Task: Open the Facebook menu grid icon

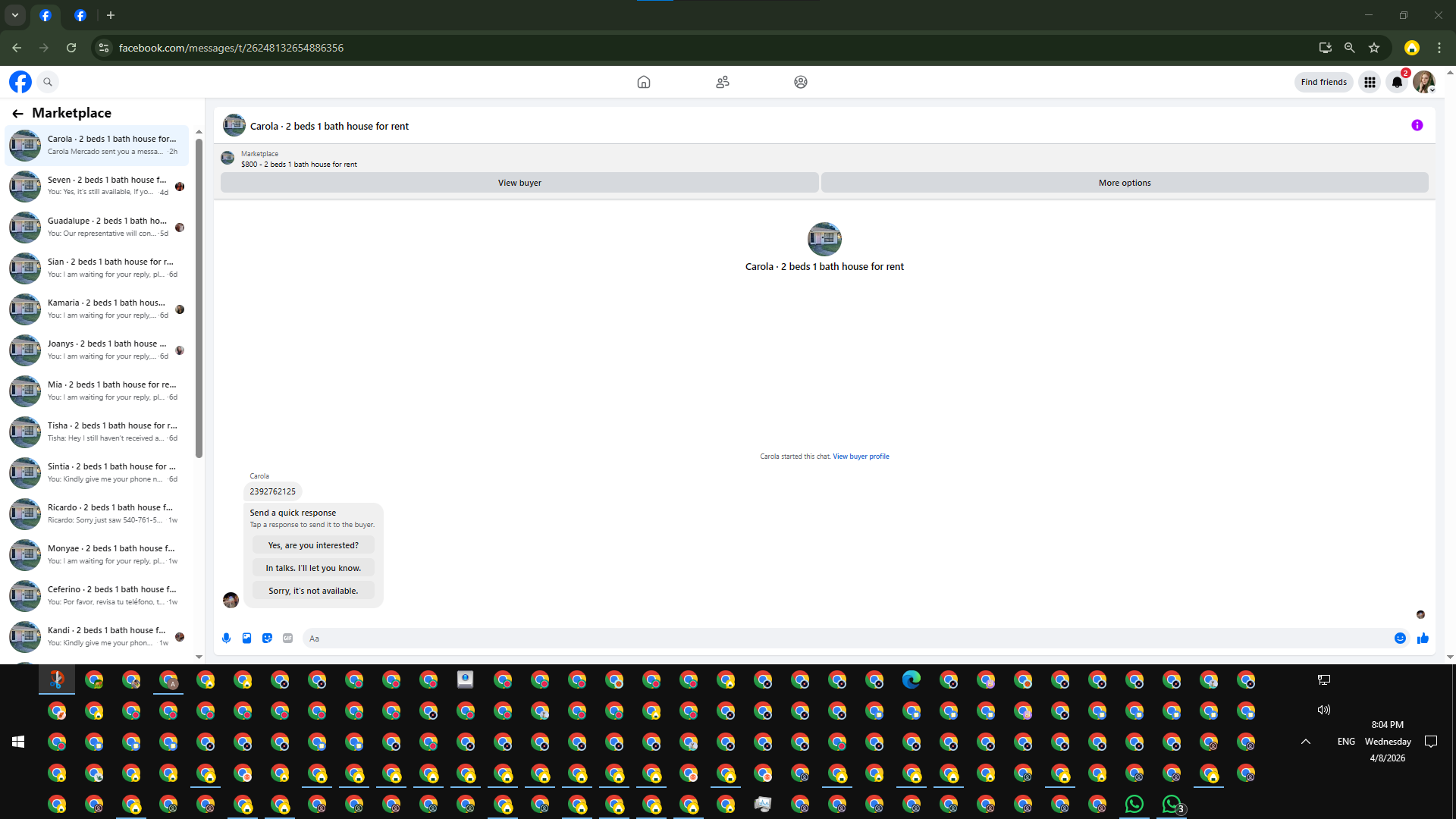Action: (x=1370, y=82)
